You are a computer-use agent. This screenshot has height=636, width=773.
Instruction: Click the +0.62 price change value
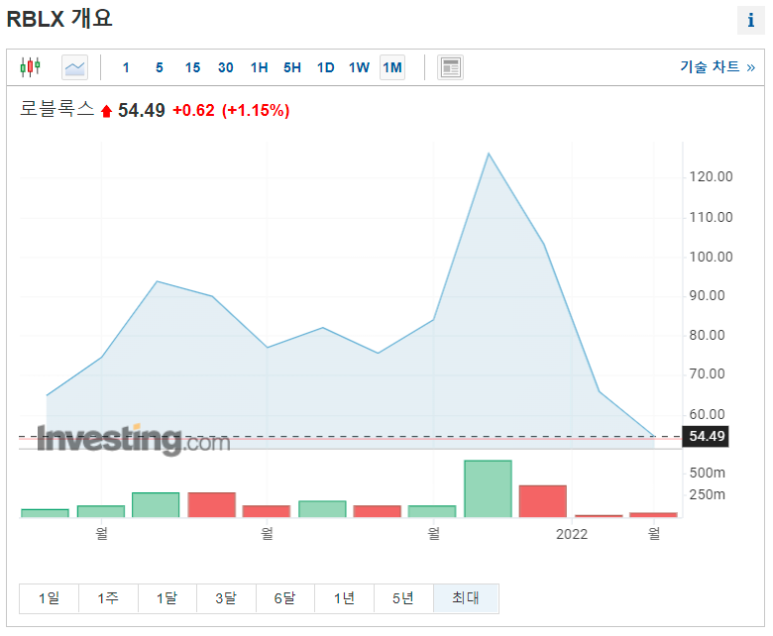click(193, 110)
